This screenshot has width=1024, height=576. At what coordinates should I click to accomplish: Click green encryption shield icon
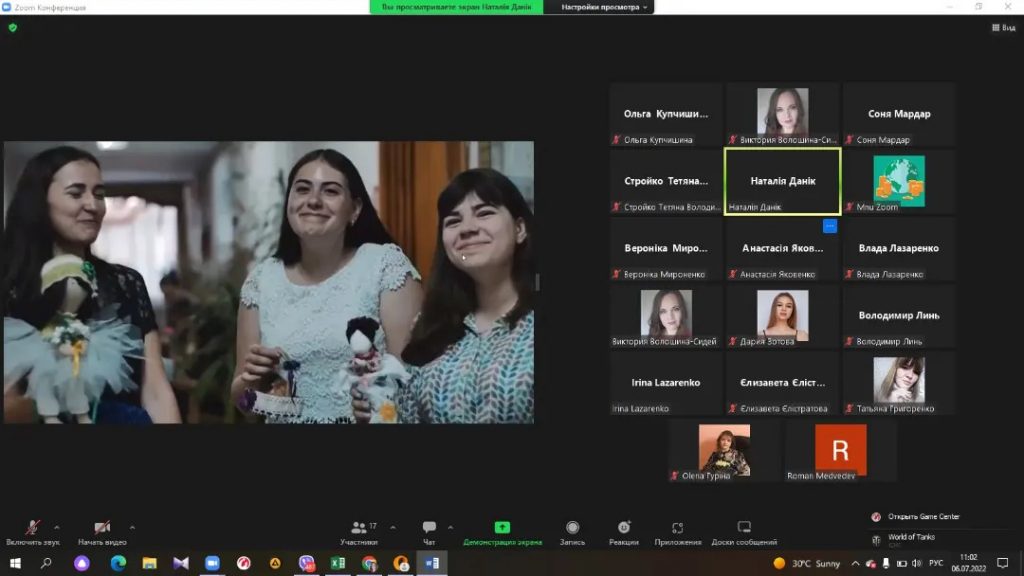[x=13, y=28]
